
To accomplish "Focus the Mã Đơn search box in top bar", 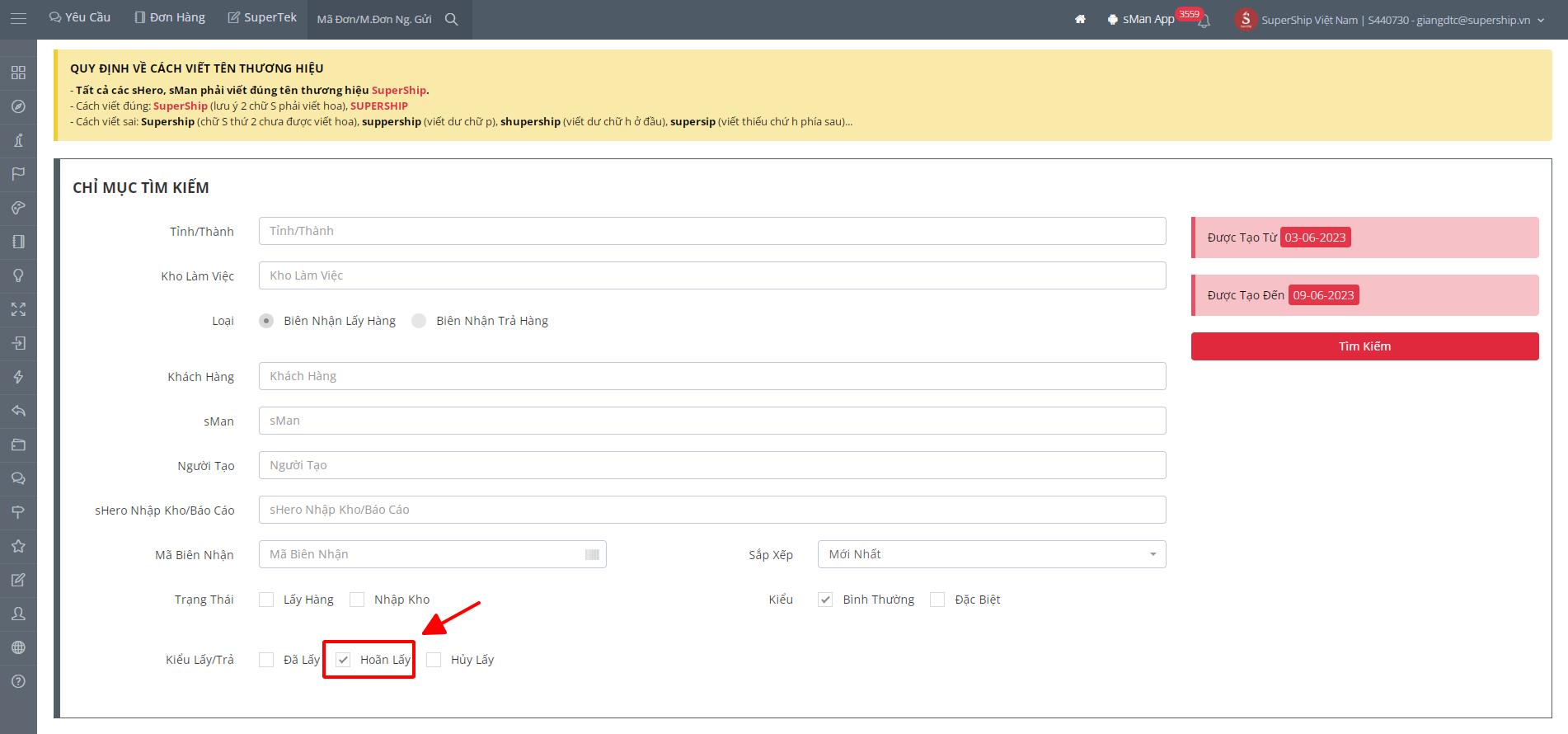I will tap(374, 19).
